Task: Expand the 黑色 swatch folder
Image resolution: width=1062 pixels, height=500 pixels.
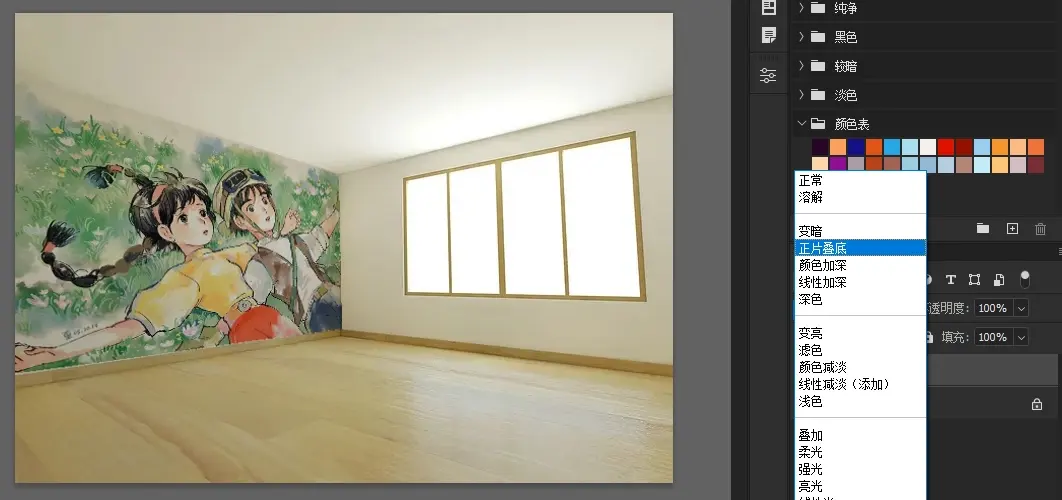Action: coord(802,37)
